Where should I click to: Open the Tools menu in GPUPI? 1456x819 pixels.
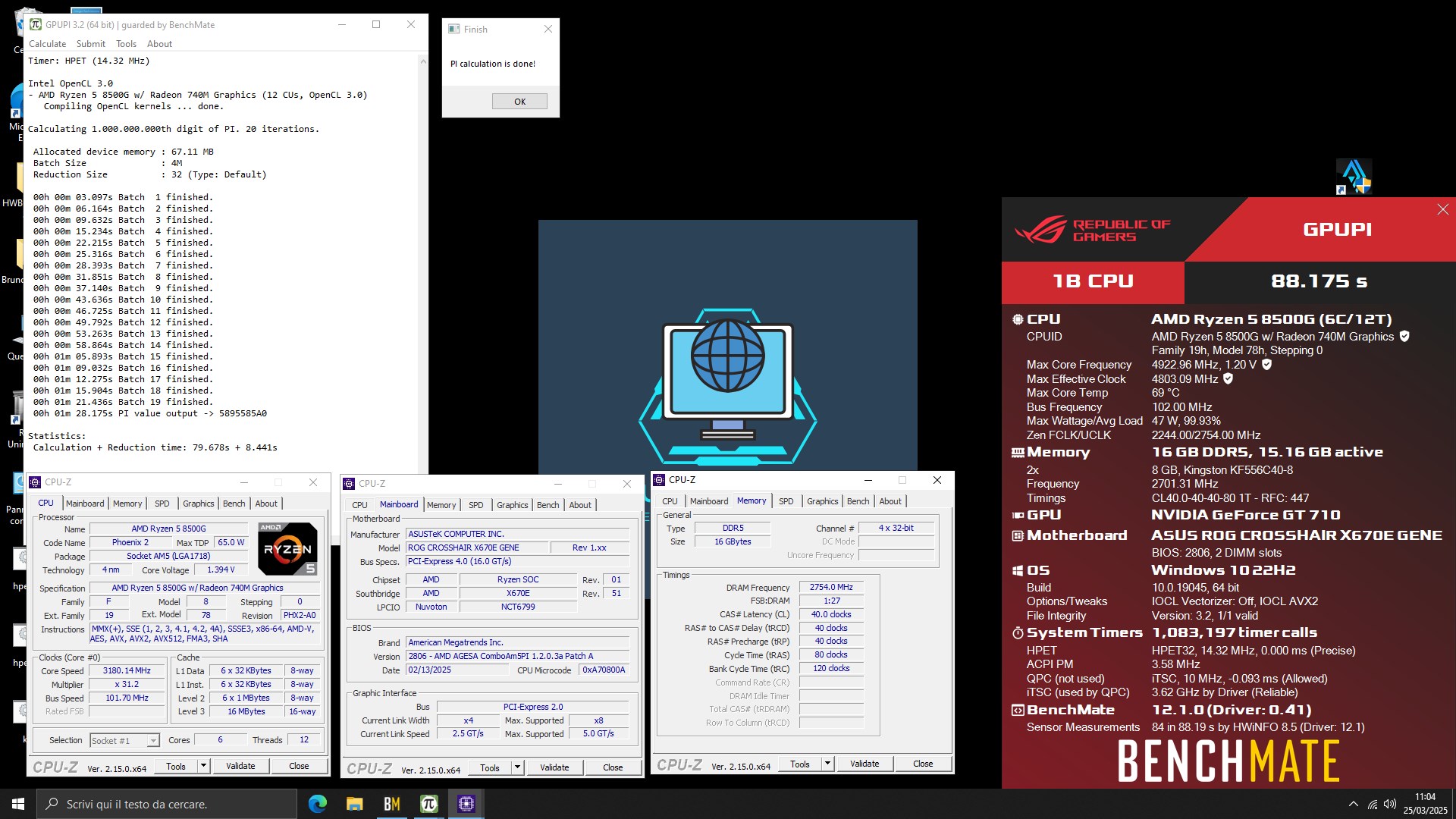(x=126, y=44)
